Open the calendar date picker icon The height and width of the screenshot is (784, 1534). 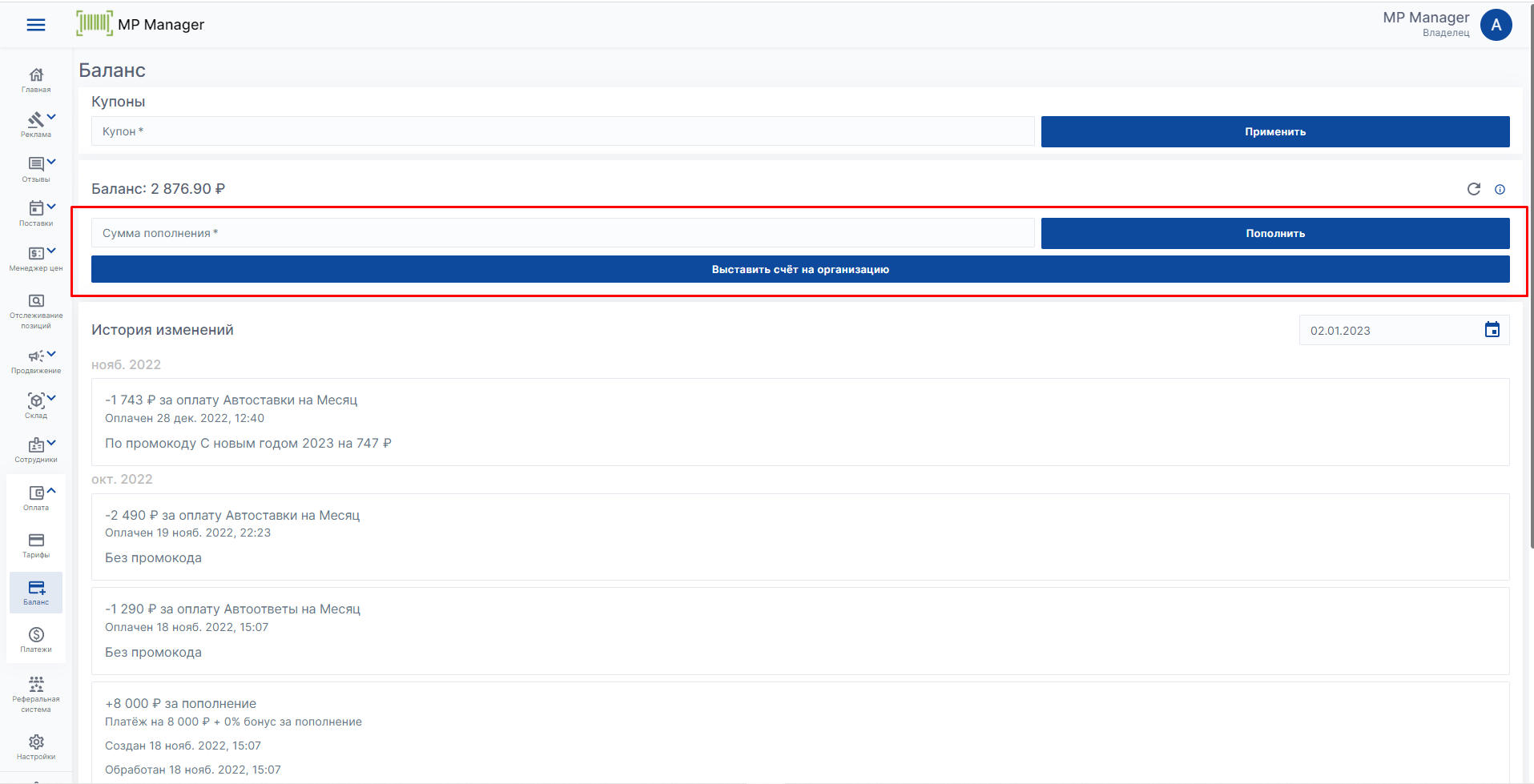pos(1492,330)
